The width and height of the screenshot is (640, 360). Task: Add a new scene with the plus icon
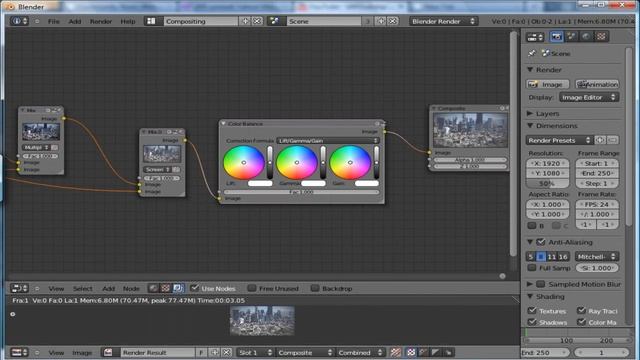(x=381, y=21)
